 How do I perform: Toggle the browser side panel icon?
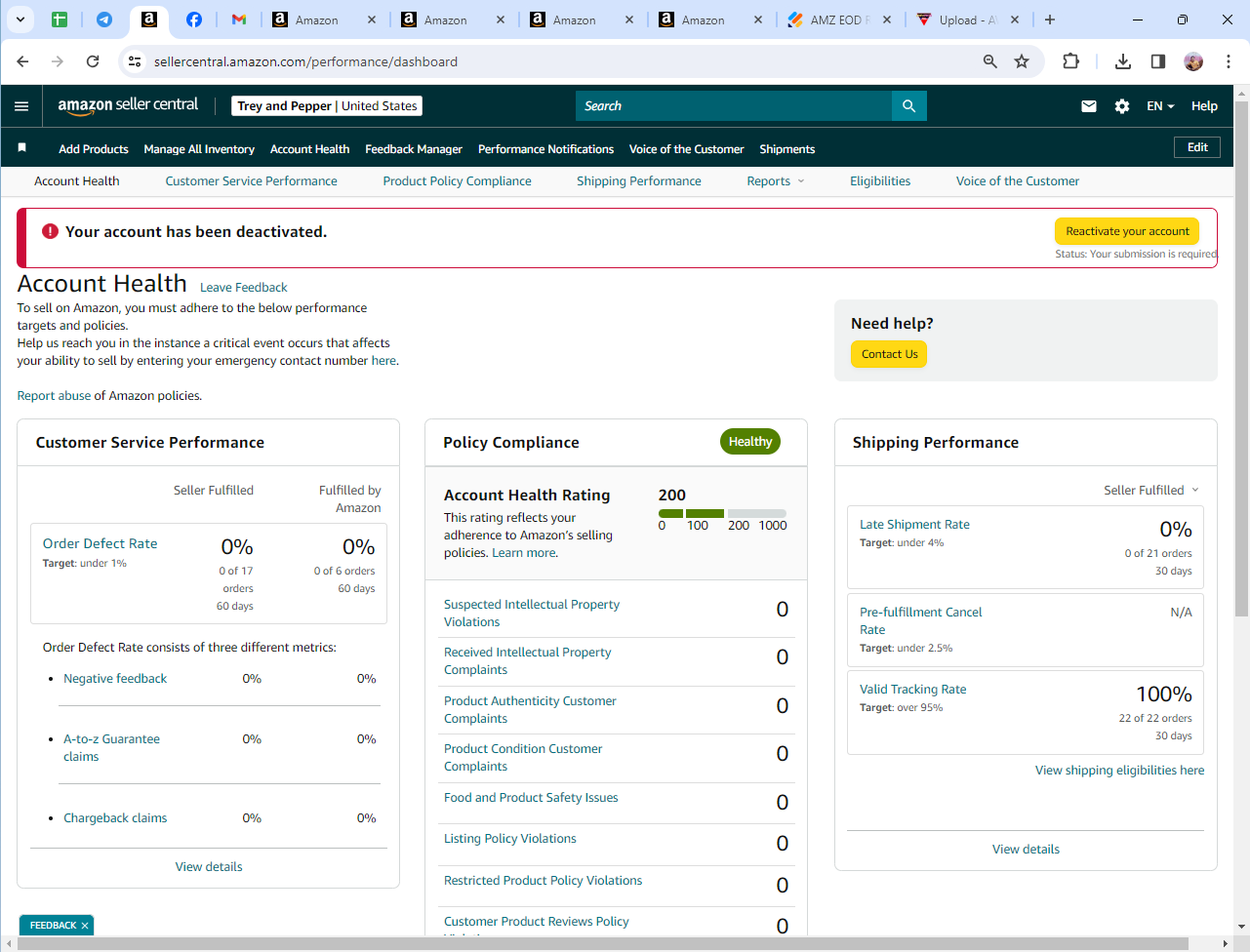[x=1158, y=61]
